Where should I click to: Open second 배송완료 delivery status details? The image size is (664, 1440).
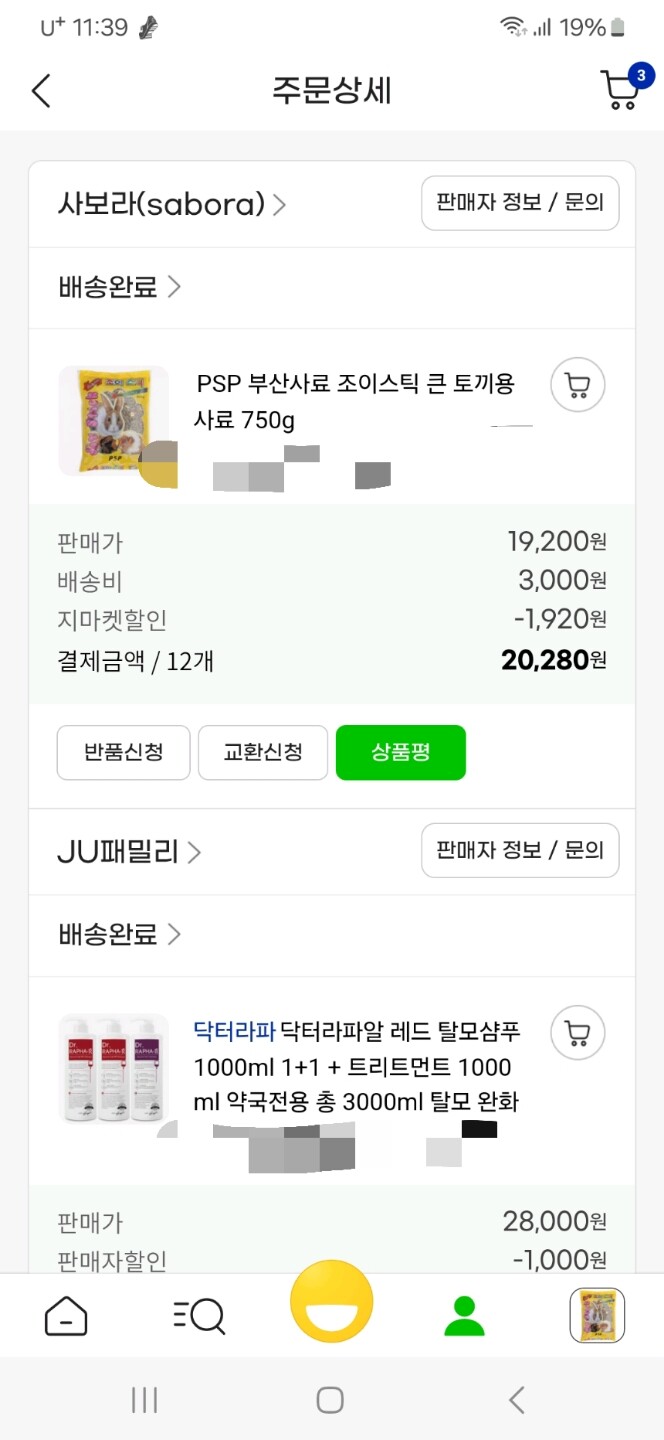[x=120, y=935]
